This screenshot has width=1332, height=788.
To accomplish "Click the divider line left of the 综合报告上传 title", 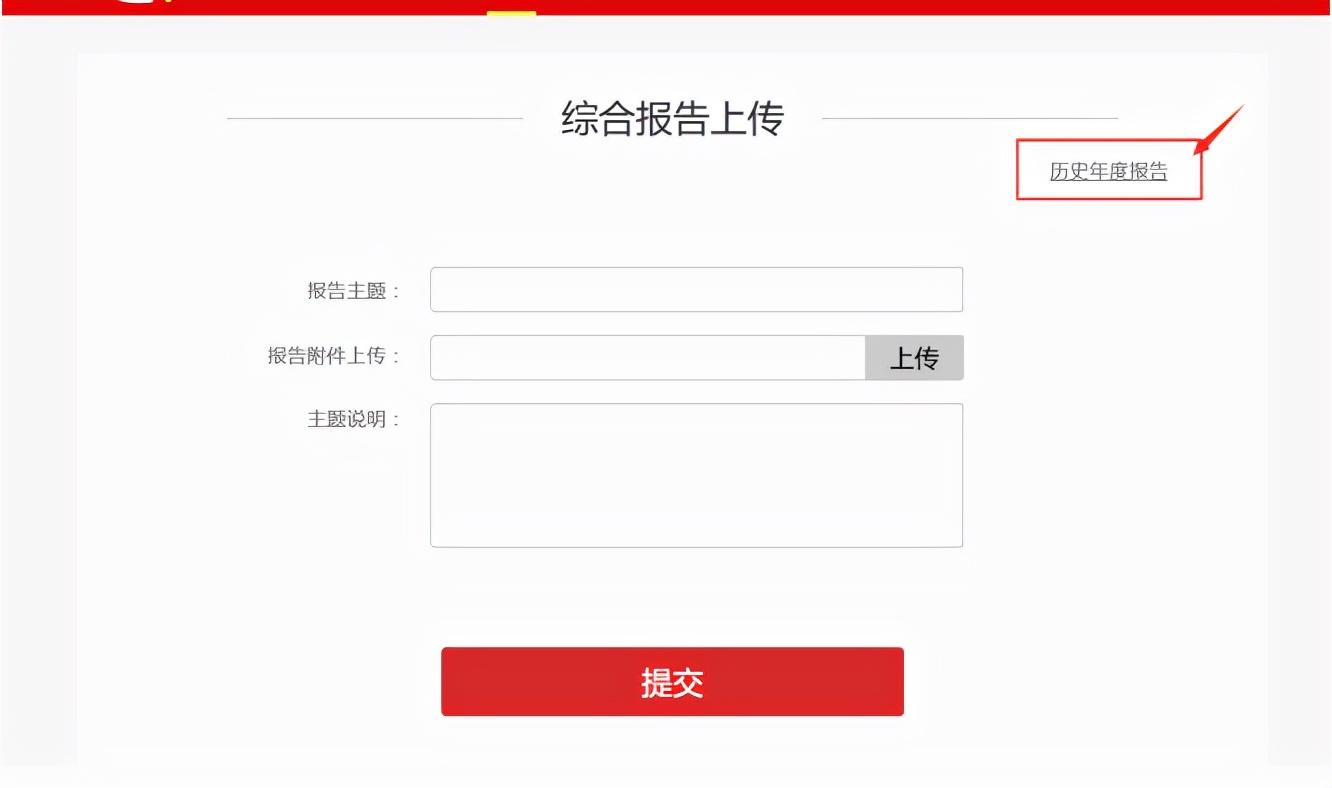I will (x=375, y=119).
